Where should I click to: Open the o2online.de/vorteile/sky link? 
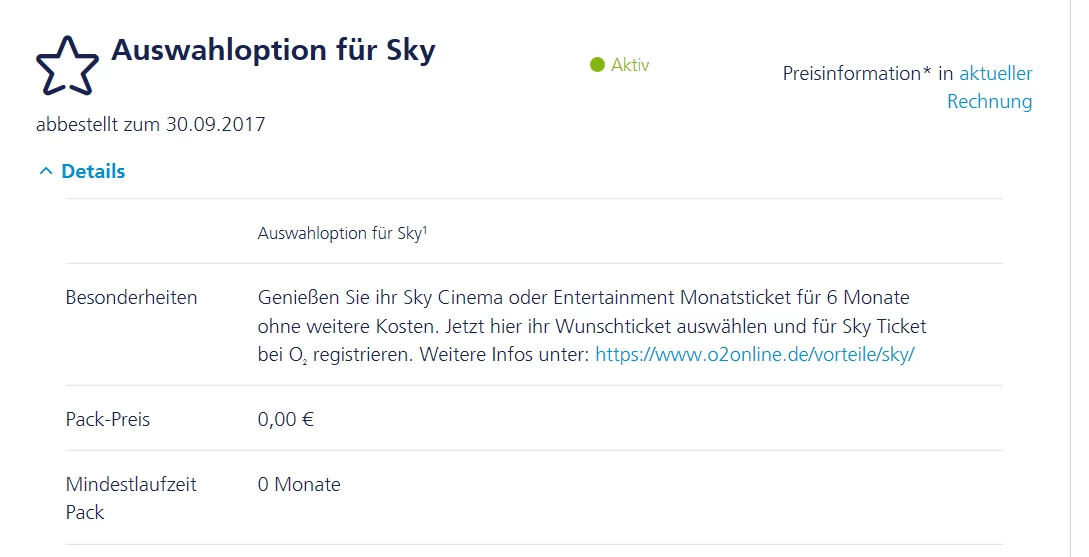pos(754,354)
